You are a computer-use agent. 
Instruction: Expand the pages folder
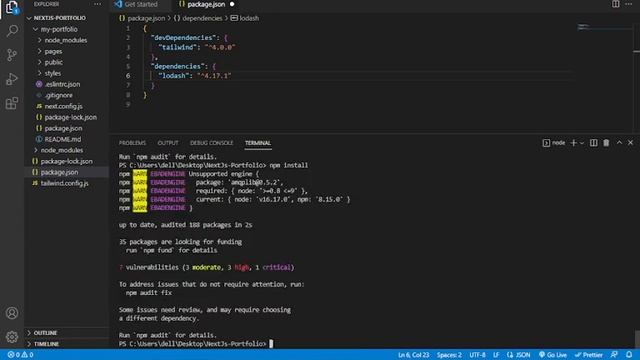[53, 51]
